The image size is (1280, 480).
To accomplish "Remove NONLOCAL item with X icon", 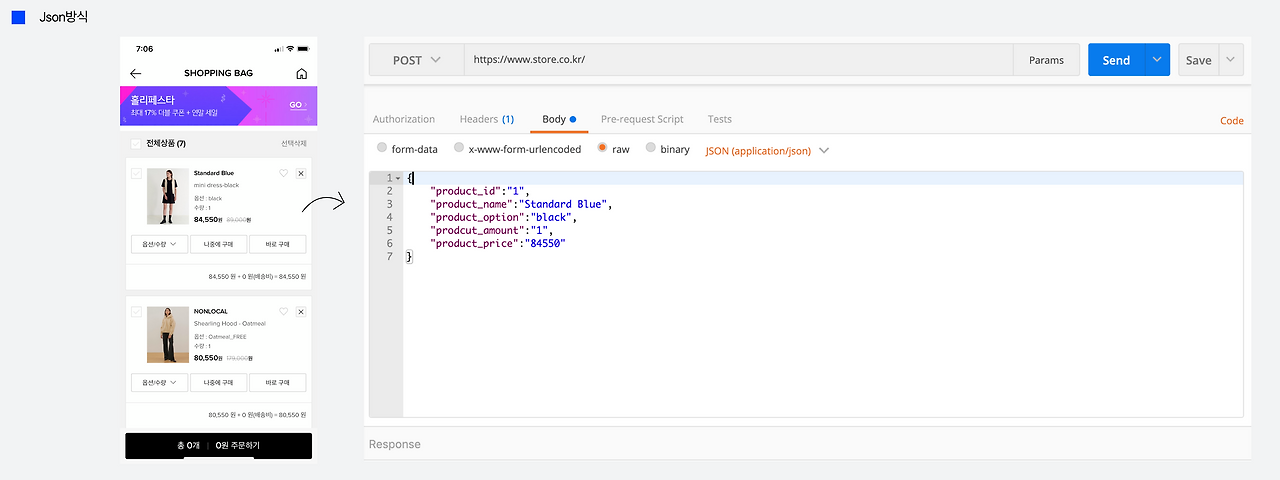I will [x=301, y=312].
